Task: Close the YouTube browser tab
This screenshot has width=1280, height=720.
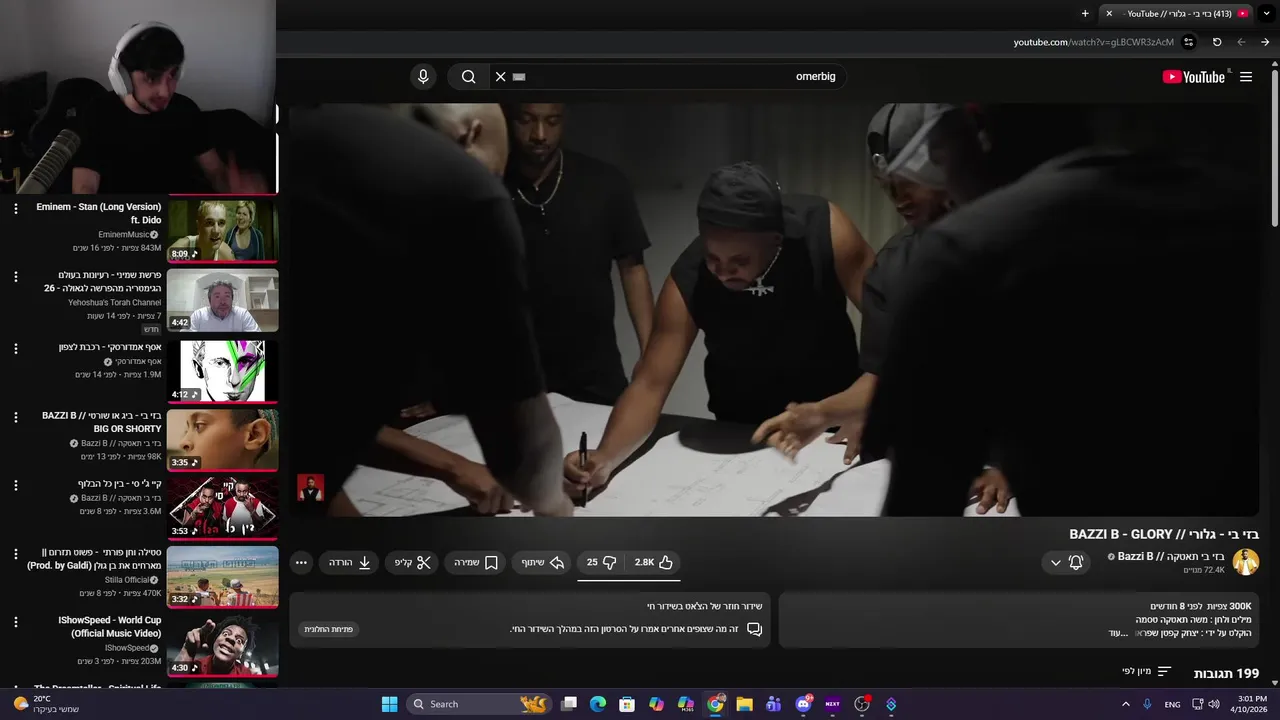Action: coord(1109,14)
